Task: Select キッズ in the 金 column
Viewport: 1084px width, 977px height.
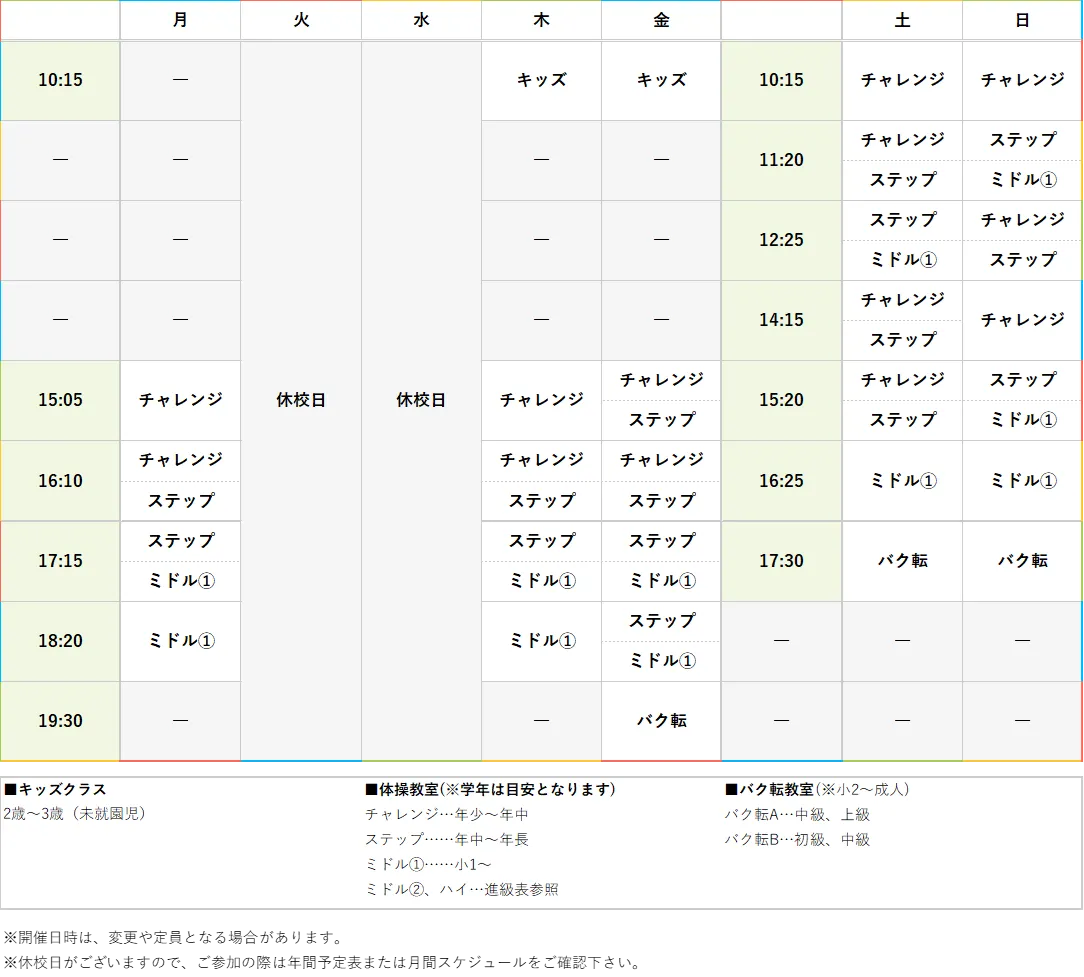Action: point(660,80)
